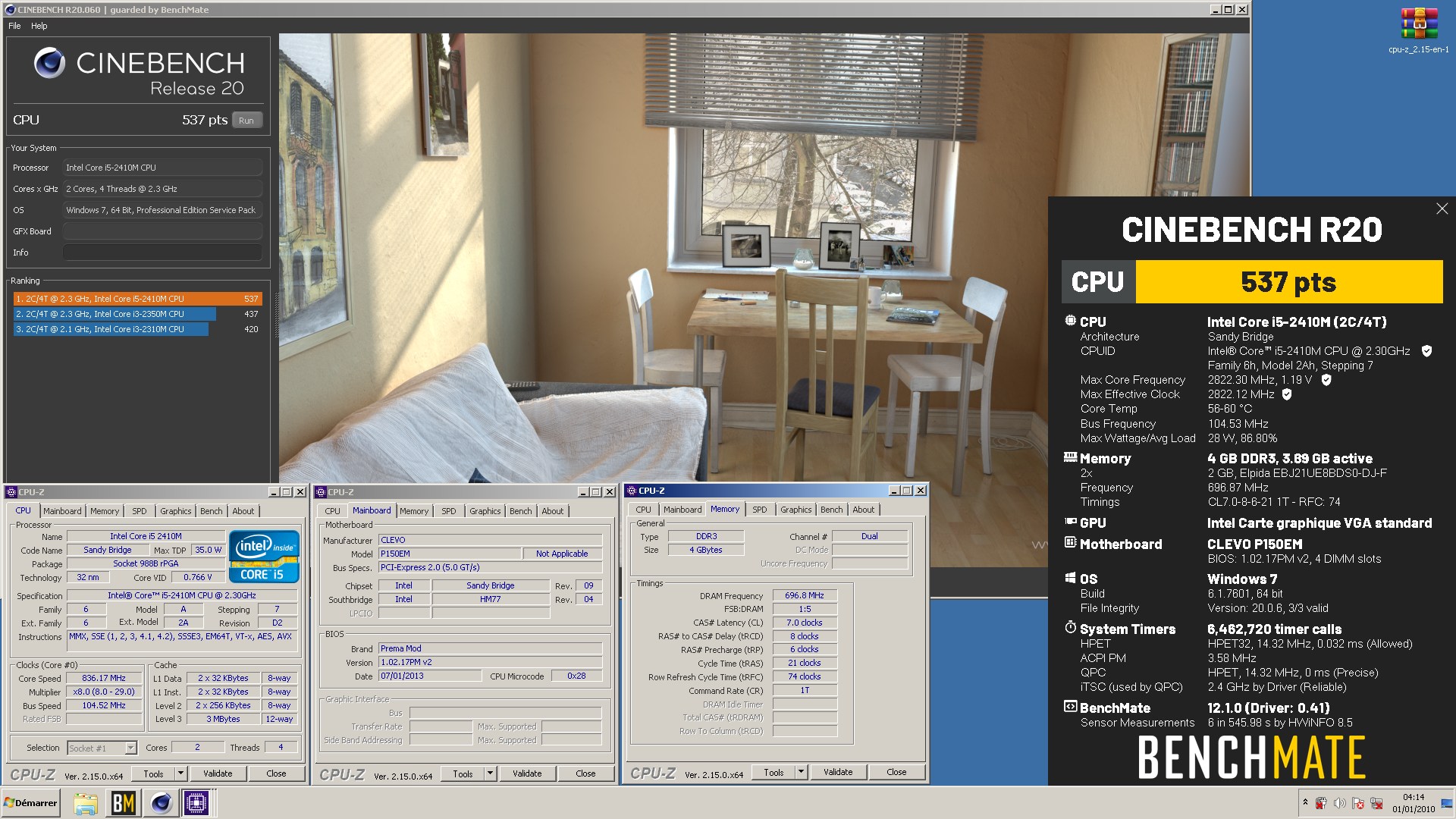Click the power plug tray icon

point(1321,803)
